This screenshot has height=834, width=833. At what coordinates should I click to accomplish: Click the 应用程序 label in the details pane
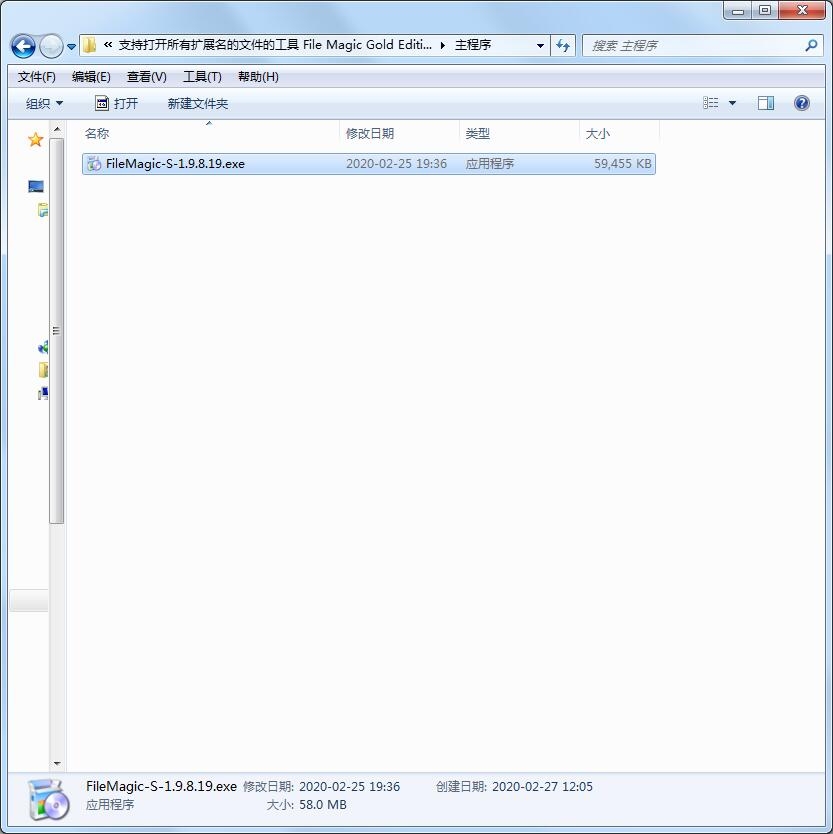click(x=110, y=805)
